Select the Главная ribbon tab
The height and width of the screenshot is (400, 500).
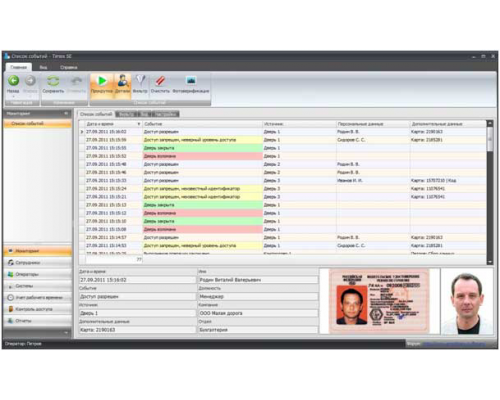19,67
